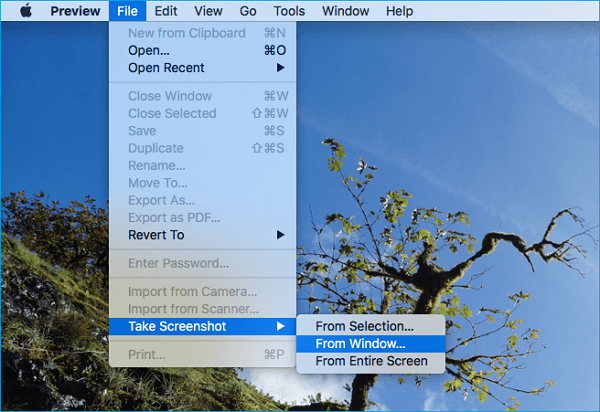Open the Window menu
600x412 pixels.
(346, 11)
